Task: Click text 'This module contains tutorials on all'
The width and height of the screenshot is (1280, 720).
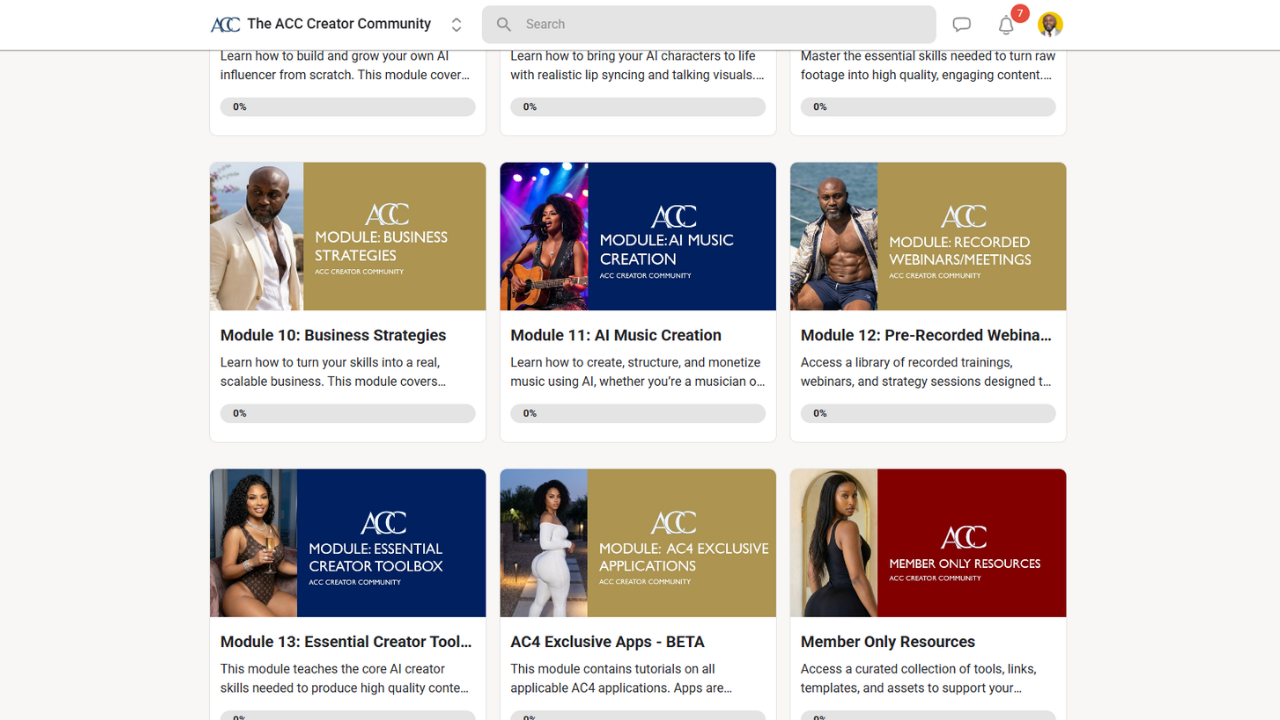Action: pos(613,669)
